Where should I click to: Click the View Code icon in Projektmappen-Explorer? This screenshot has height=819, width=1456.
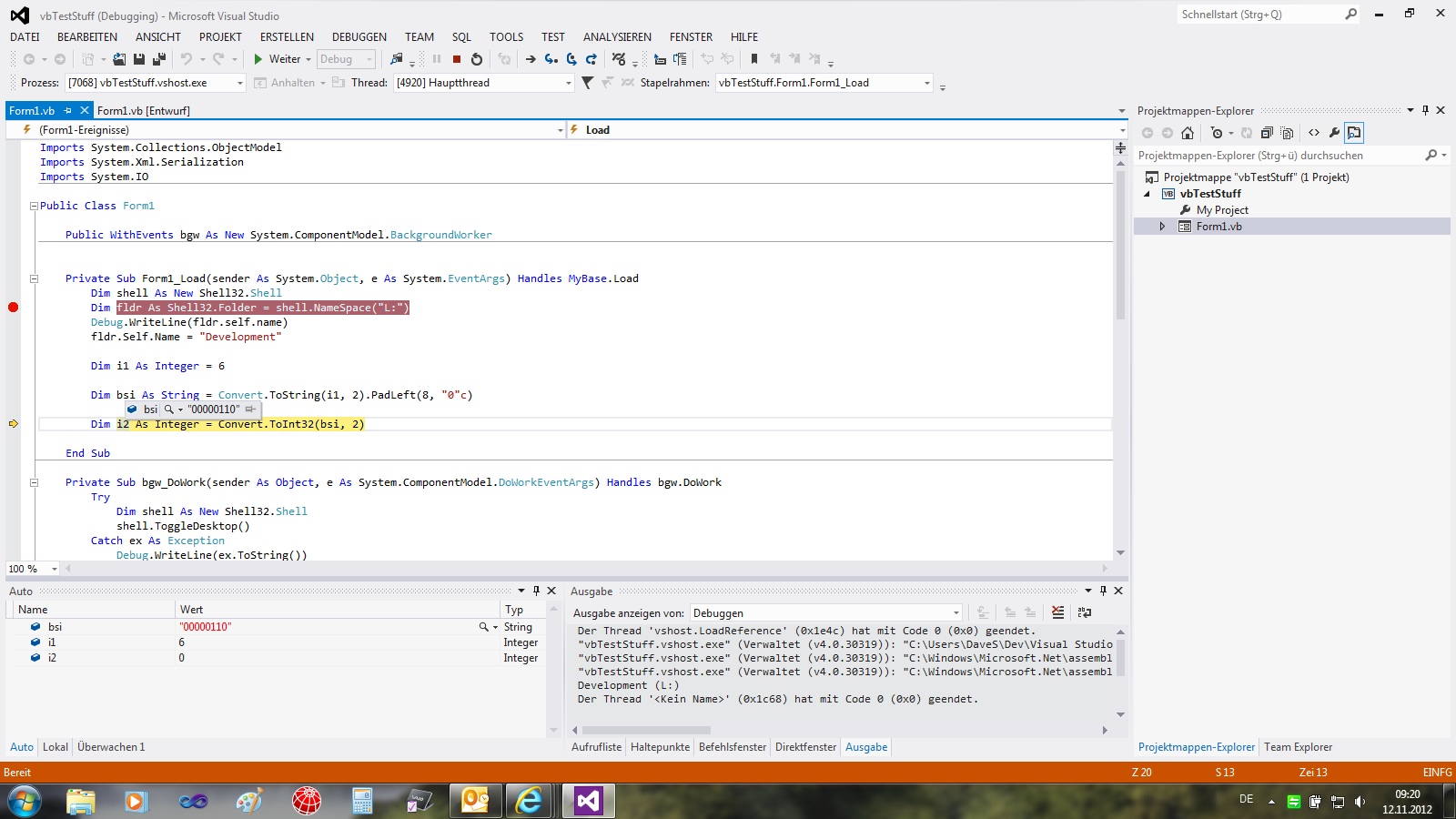pos(1314,133)
